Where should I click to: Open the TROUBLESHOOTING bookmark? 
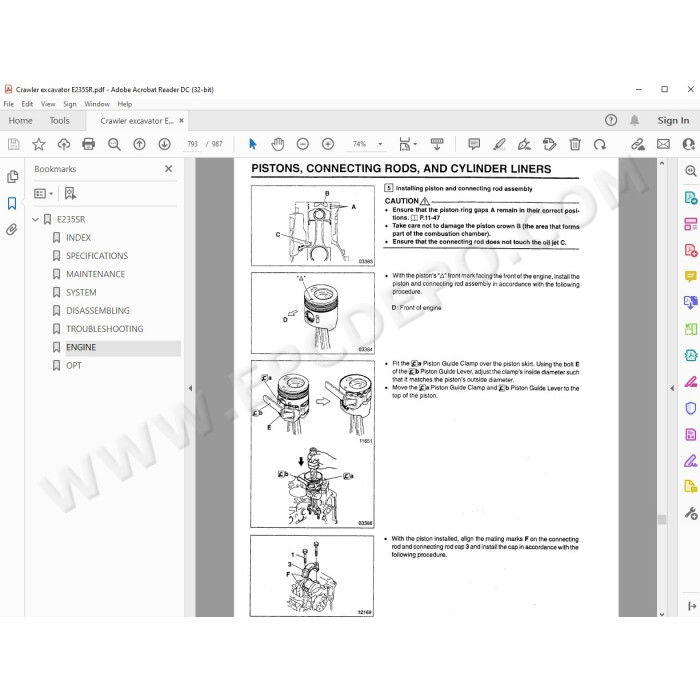[105, 329]
